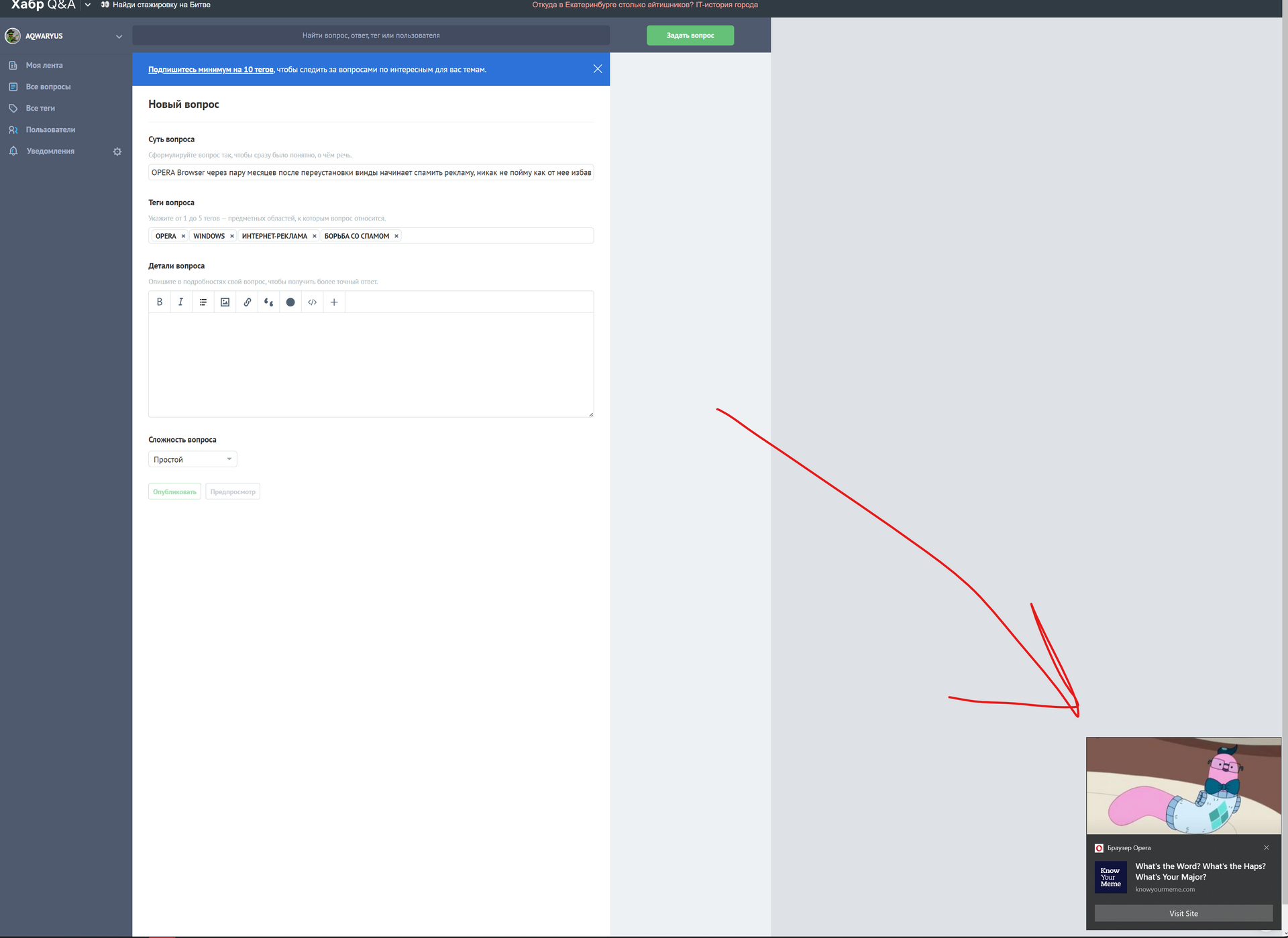The height and width of the screenshot is (938, 1288).
Task: Click the Детали вопроса text area
Action: point(371,365)
